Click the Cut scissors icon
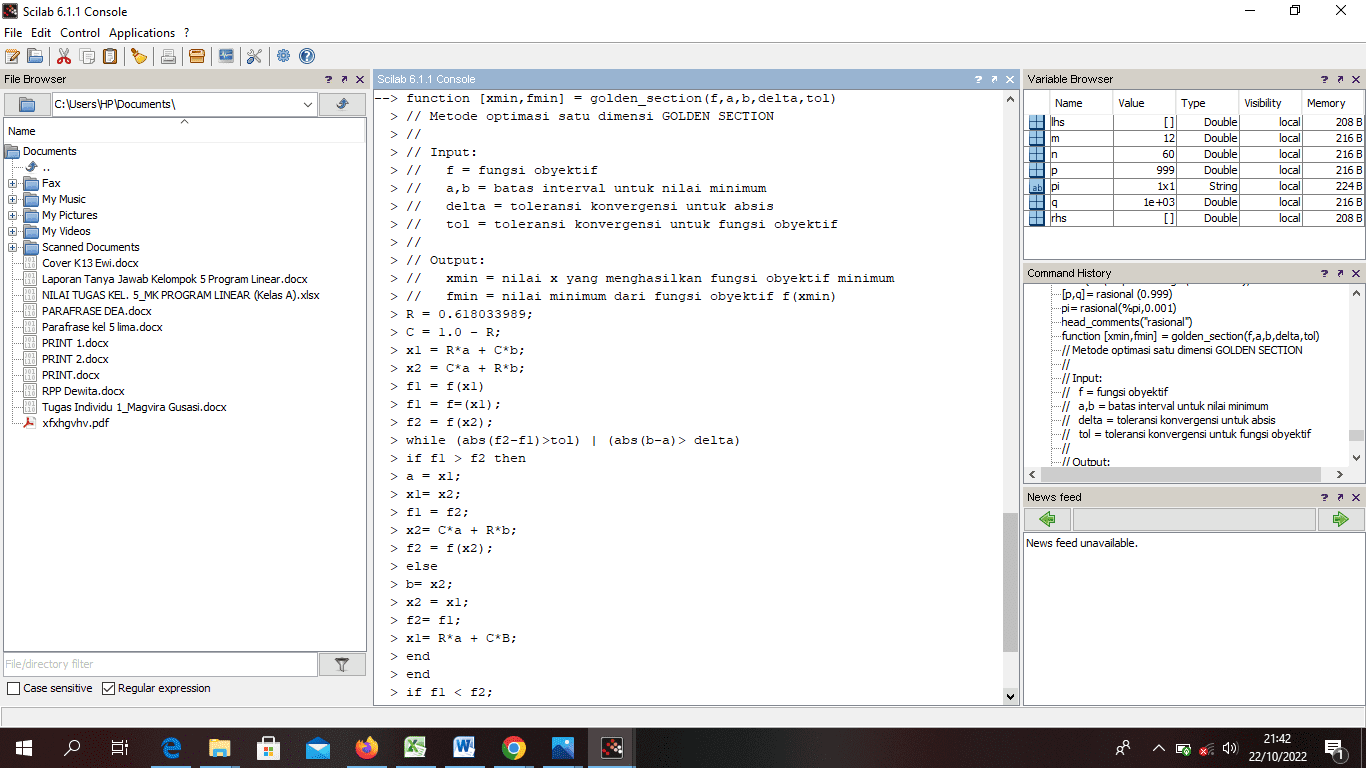Viewport: 1366px width, 768px height. point(64,56)
